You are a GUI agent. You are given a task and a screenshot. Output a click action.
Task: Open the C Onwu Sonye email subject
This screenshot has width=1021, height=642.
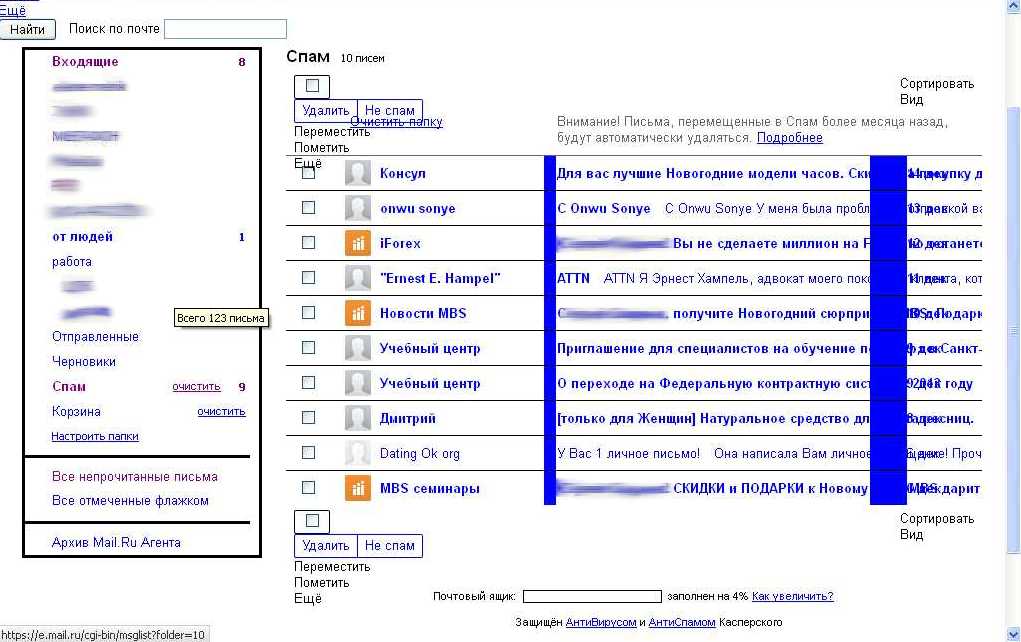click(x=604, y=208)
